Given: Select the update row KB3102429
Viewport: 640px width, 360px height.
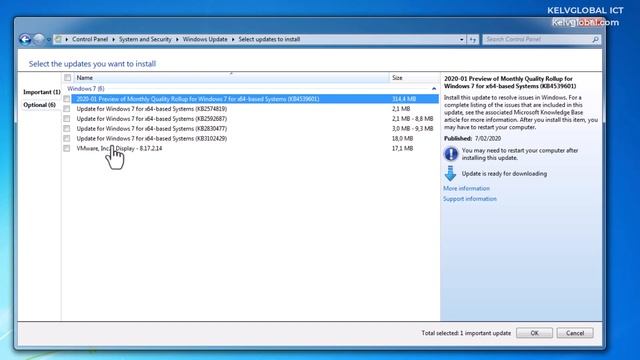Looking at the screenshot, I should pos(255,138).
